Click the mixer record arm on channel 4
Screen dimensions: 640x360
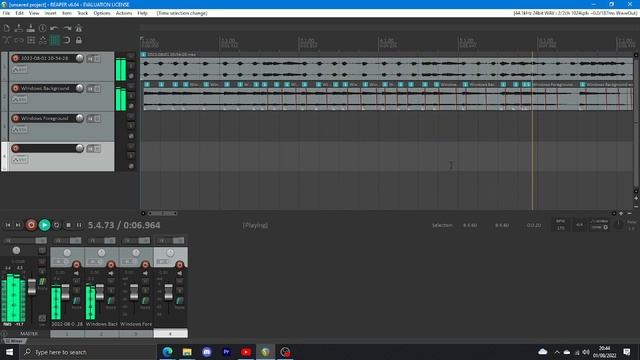coord(180,265)
